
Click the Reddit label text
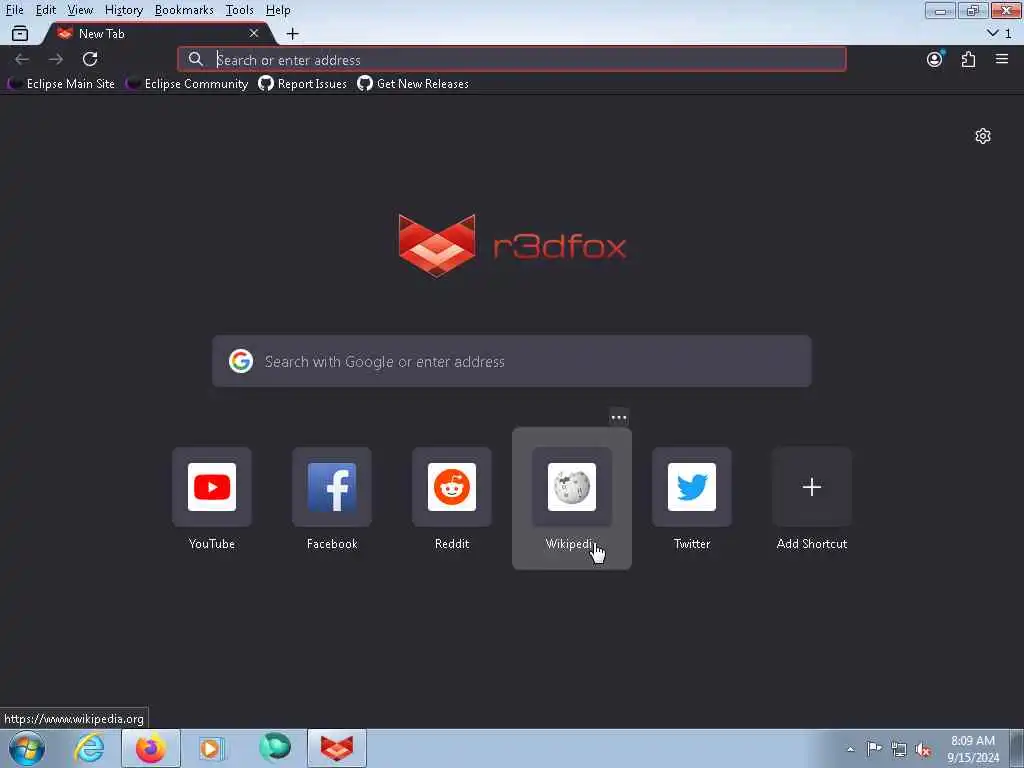point(452,543)
